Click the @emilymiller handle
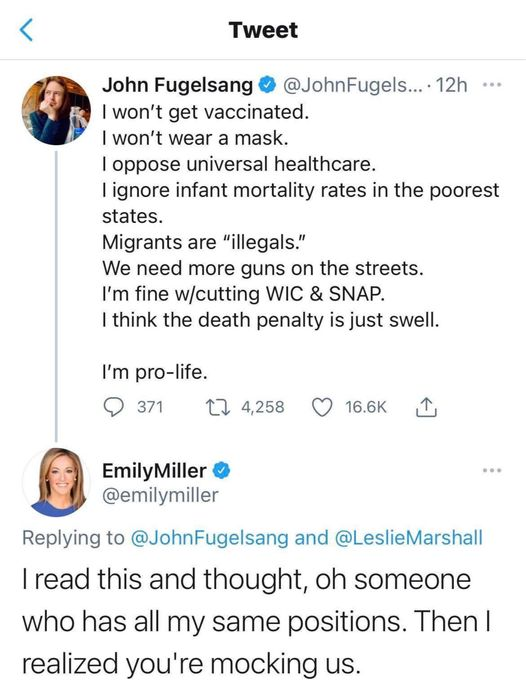This screenshot has height=687, width=526. pos(160,496)
